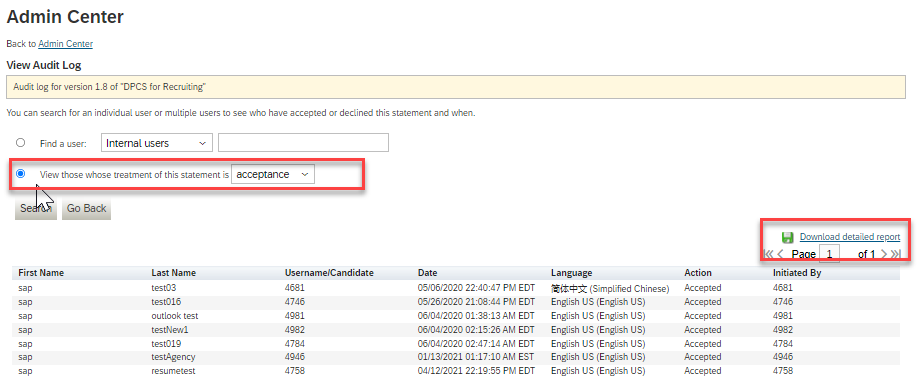
Task: Click the Initiated By column header
Action: (797, 273)
